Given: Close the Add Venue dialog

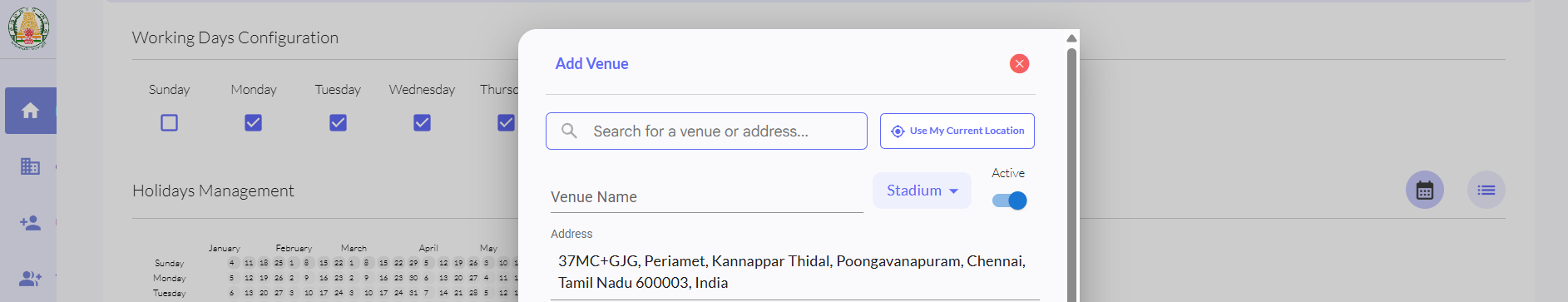Looking at the screenshot, I should 1019,64.
